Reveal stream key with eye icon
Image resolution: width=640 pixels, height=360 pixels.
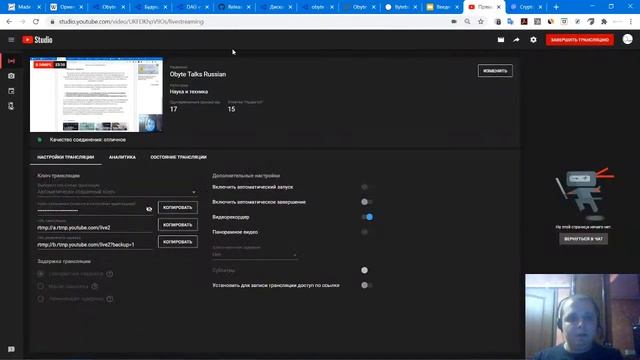coord(149,209)
